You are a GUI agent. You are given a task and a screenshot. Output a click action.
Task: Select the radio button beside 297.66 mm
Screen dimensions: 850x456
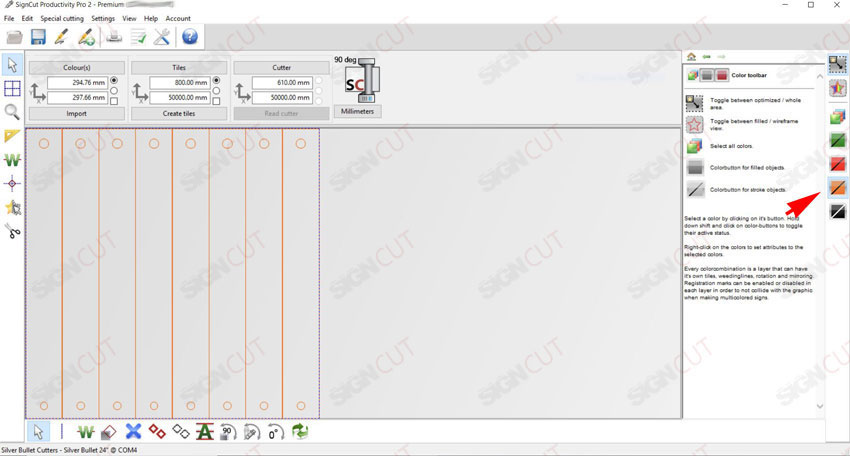[x=114, y=91]
